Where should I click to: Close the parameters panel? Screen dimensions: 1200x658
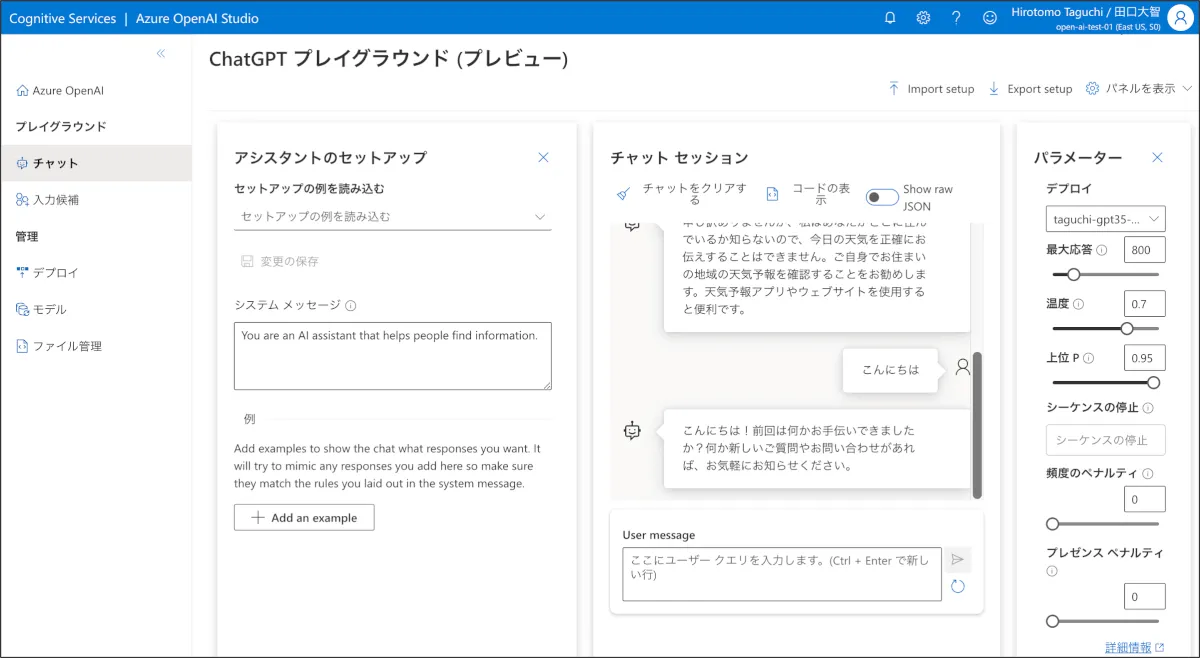(1157, 157)
